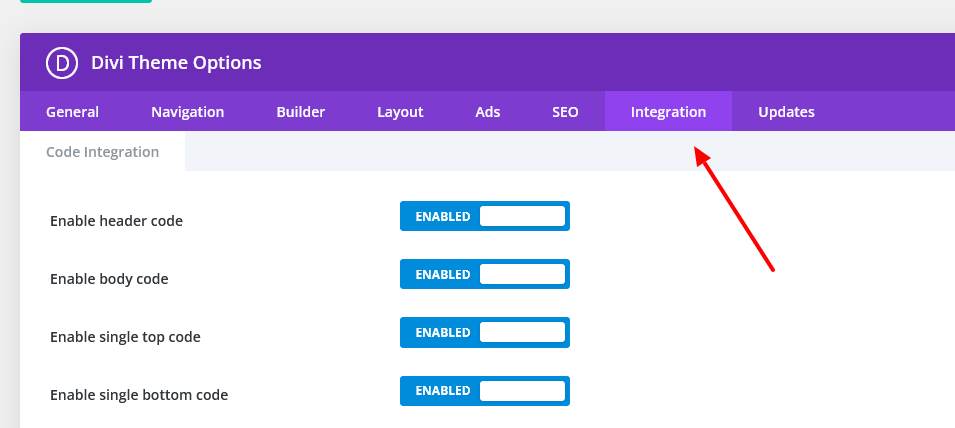Go to the Layout tab

click(x=400, y=112)
